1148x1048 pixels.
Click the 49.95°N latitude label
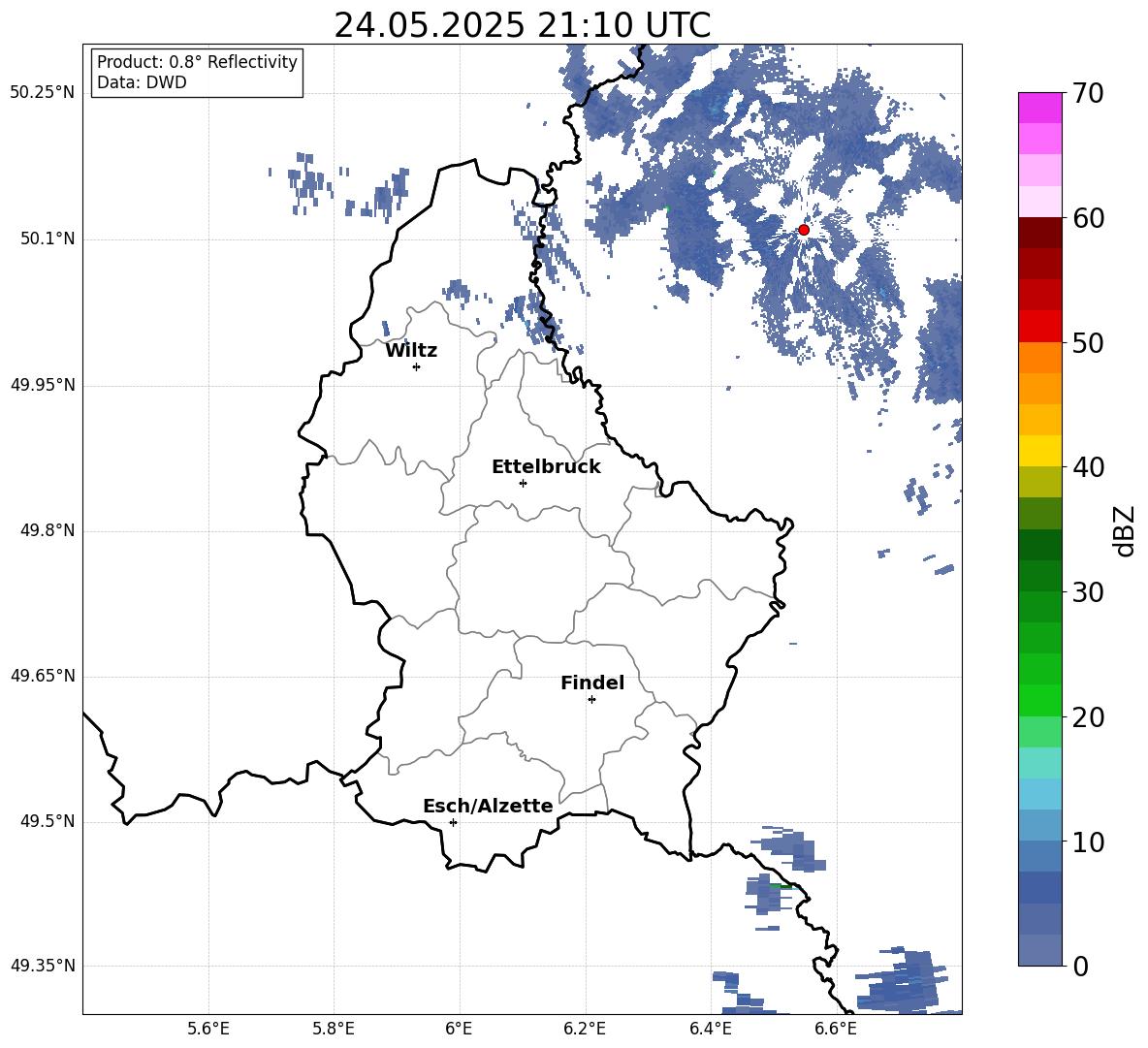(43, 384)
